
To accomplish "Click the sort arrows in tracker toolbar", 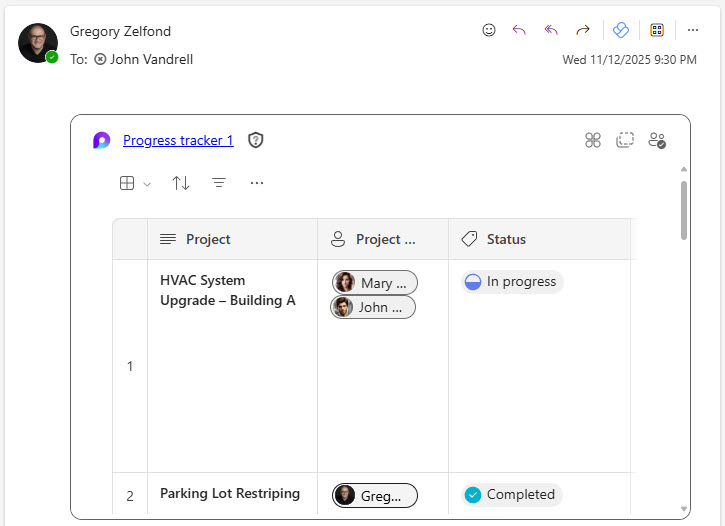I will [181, 183].
